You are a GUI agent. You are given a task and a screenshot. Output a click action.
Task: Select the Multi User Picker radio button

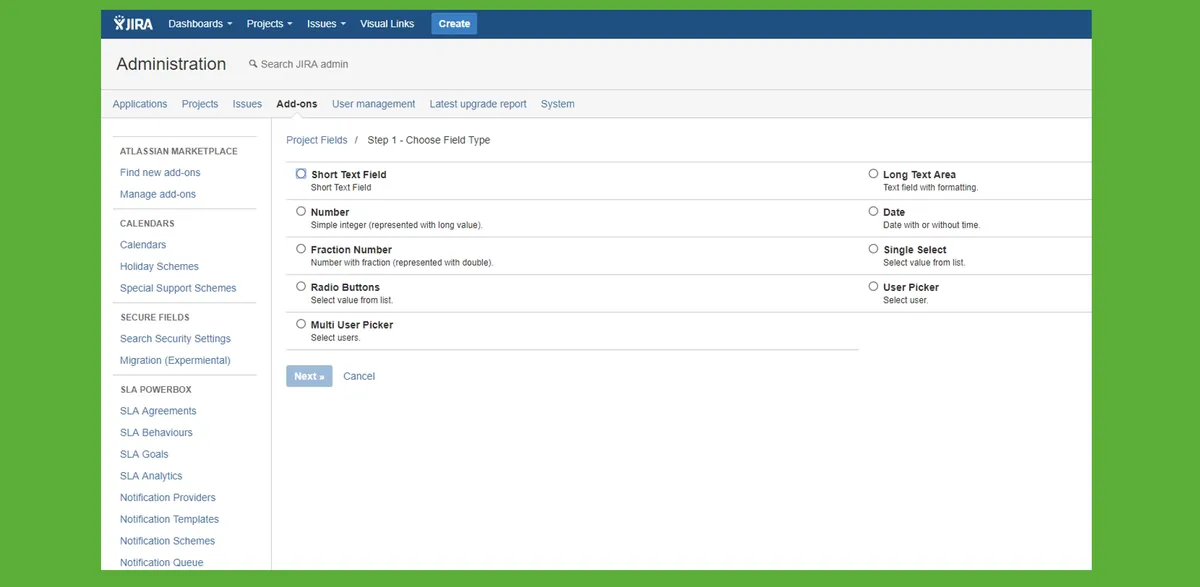coord(301,324)
